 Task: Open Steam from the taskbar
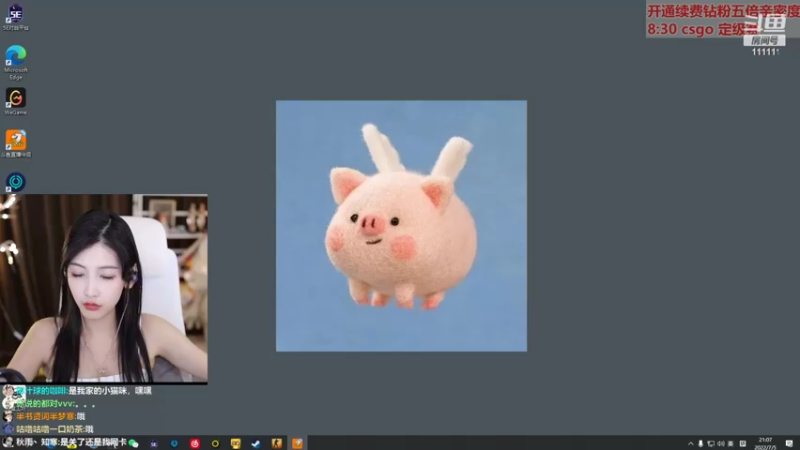[256, 443]
